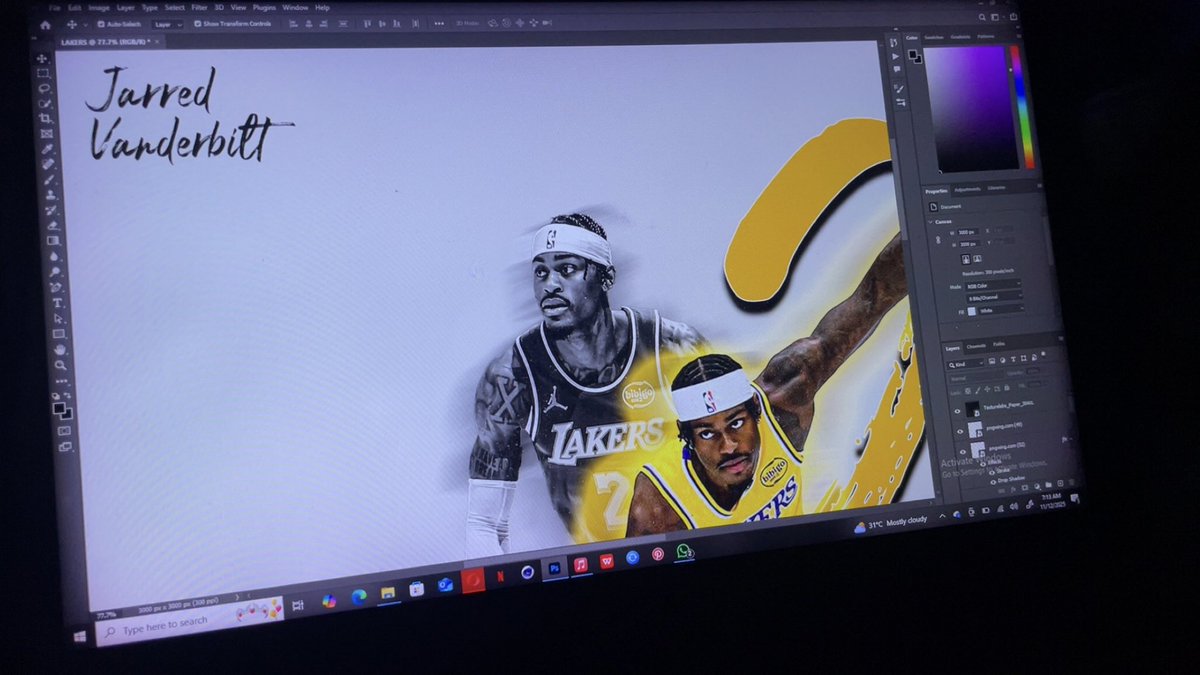Switch to the Swatches tab
This screenshot has height=675, width=1200.
tap(934, 37)
